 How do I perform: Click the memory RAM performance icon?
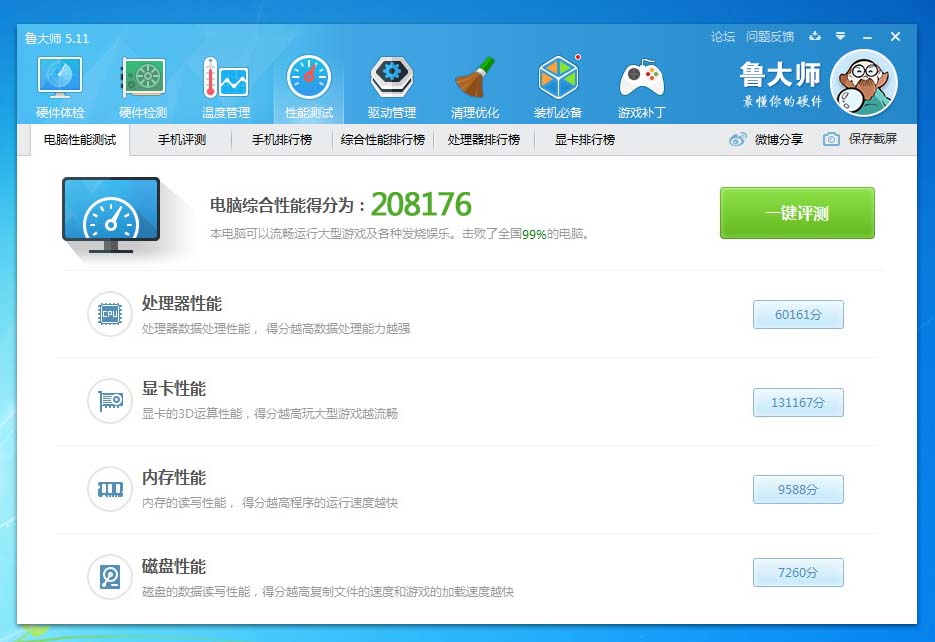(x=110, y=489)
